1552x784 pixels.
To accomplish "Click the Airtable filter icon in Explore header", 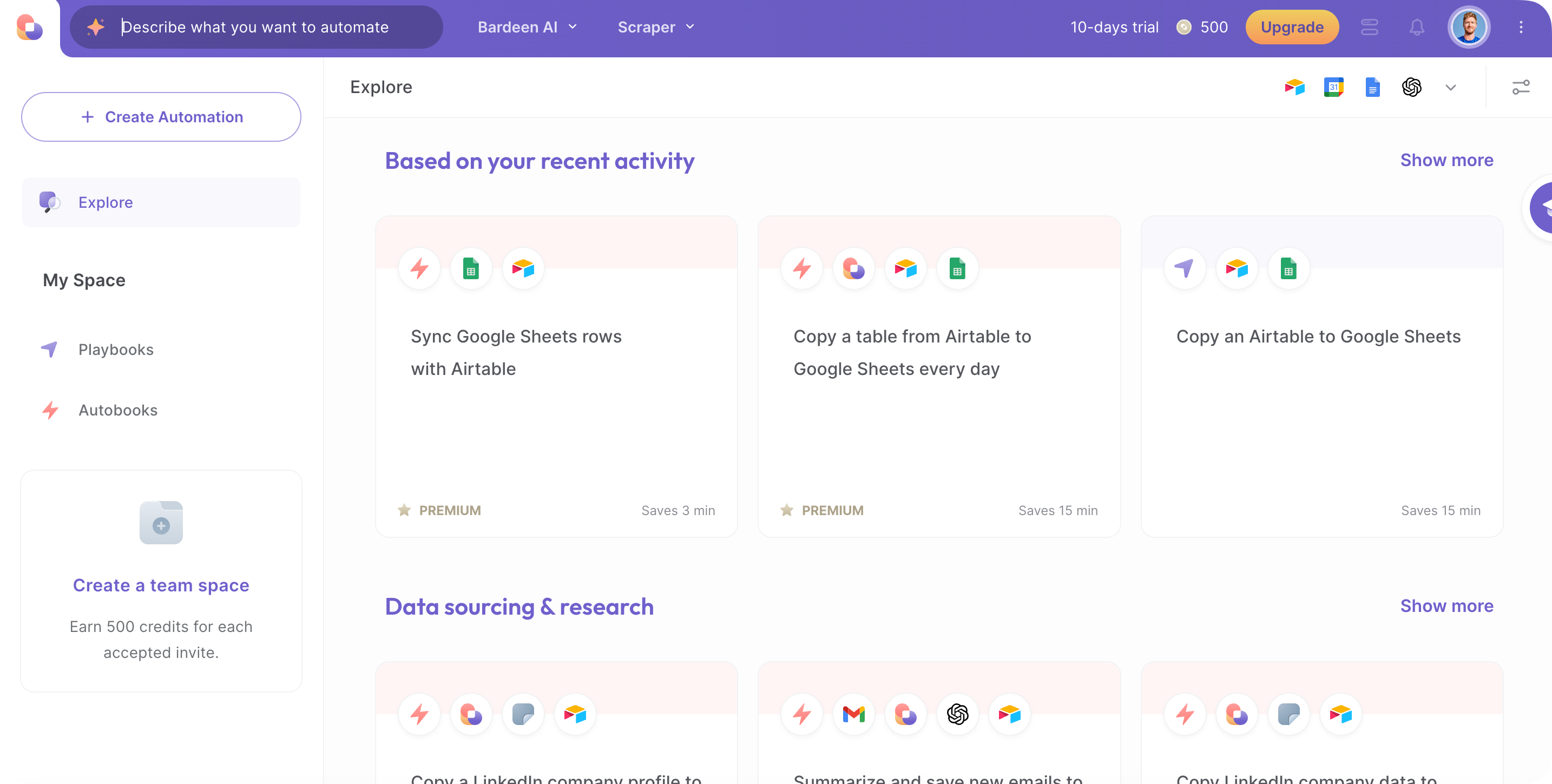I will tap(1294, 87).
